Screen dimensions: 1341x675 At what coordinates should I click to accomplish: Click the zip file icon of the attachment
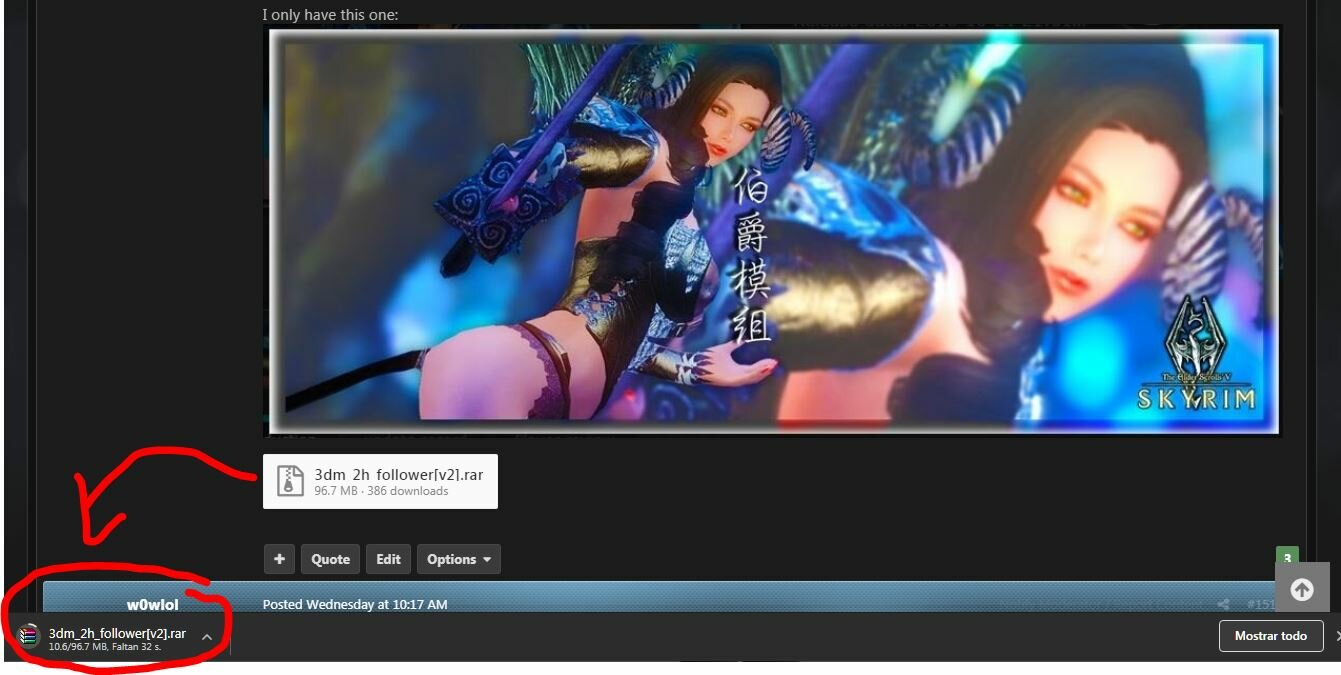[290, 481]
